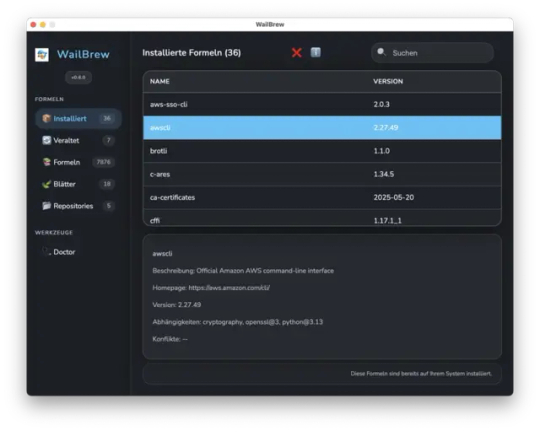Click version 1.34.5 cell
The width and height of the screenshot is (540, 431).
pos(384,174)
